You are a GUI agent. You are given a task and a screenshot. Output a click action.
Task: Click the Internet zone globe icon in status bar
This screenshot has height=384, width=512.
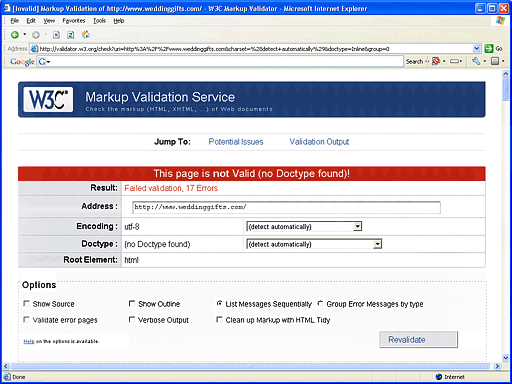[x=439, y=377]
